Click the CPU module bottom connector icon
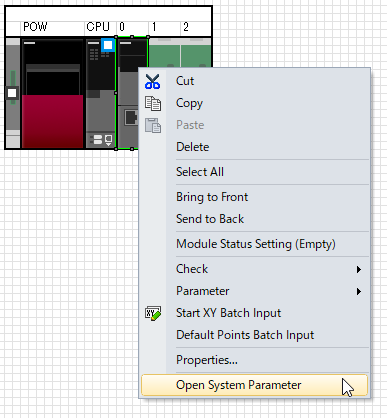This screenshot has width=387, height=418. [101, 140]
